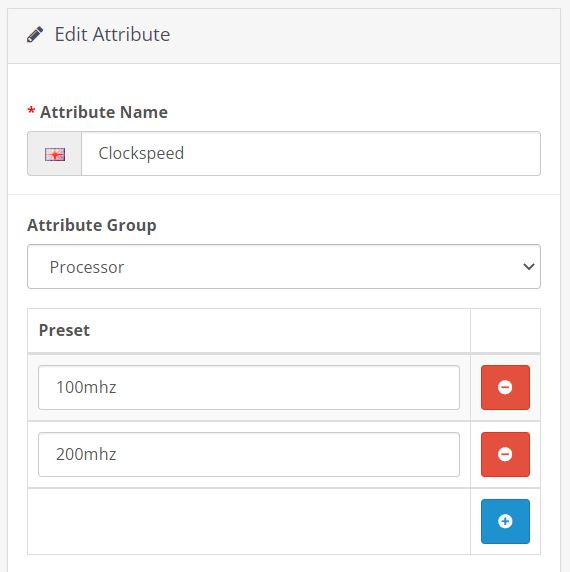Open the Processor dropdown list
570x572 pixels.
(284, 267)
